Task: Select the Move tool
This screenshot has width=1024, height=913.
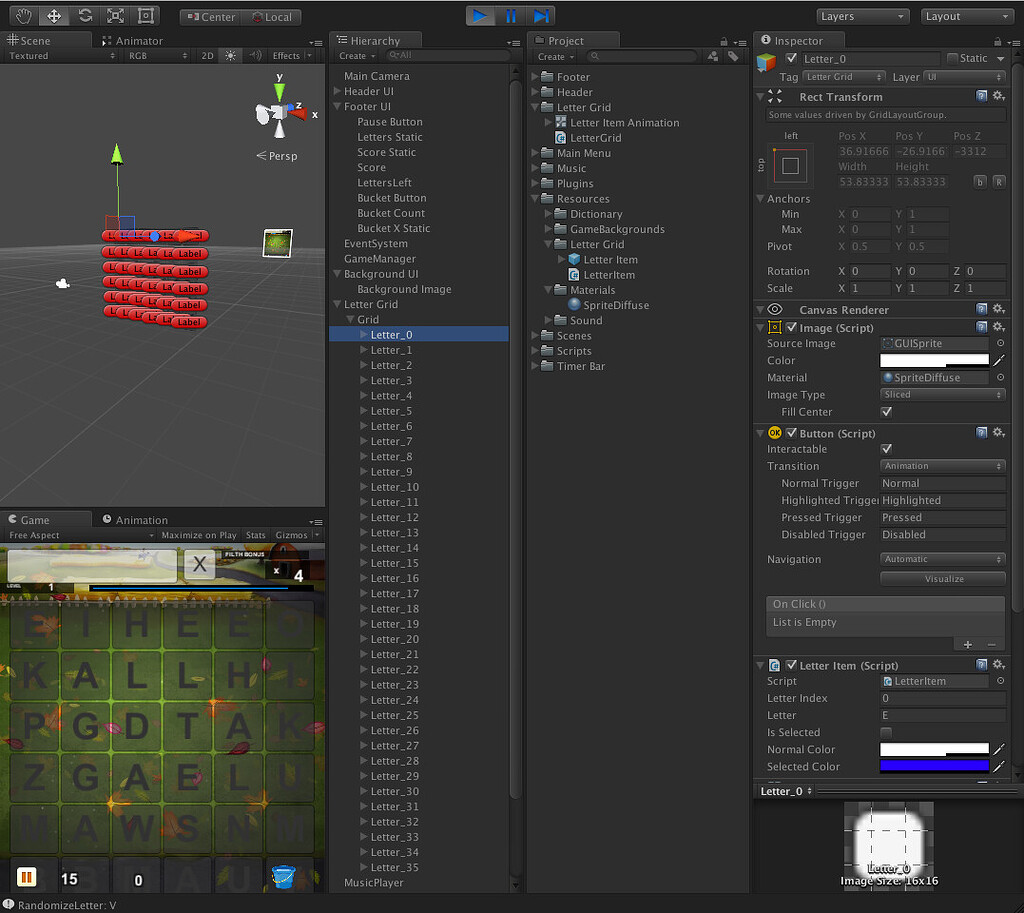Action: tap(53, 16)
